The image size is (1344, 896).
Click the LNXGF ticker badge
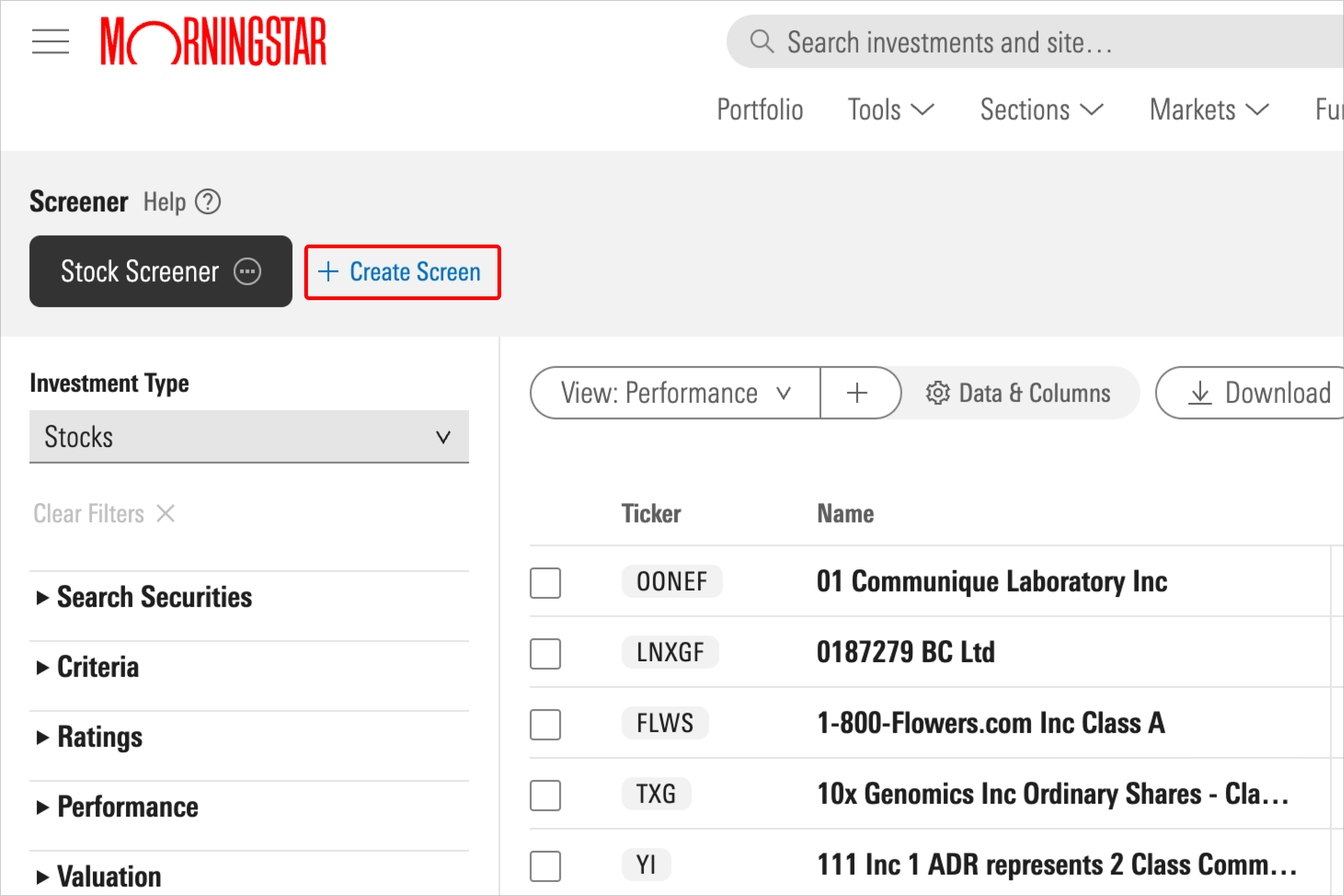(x=670, y=652)
